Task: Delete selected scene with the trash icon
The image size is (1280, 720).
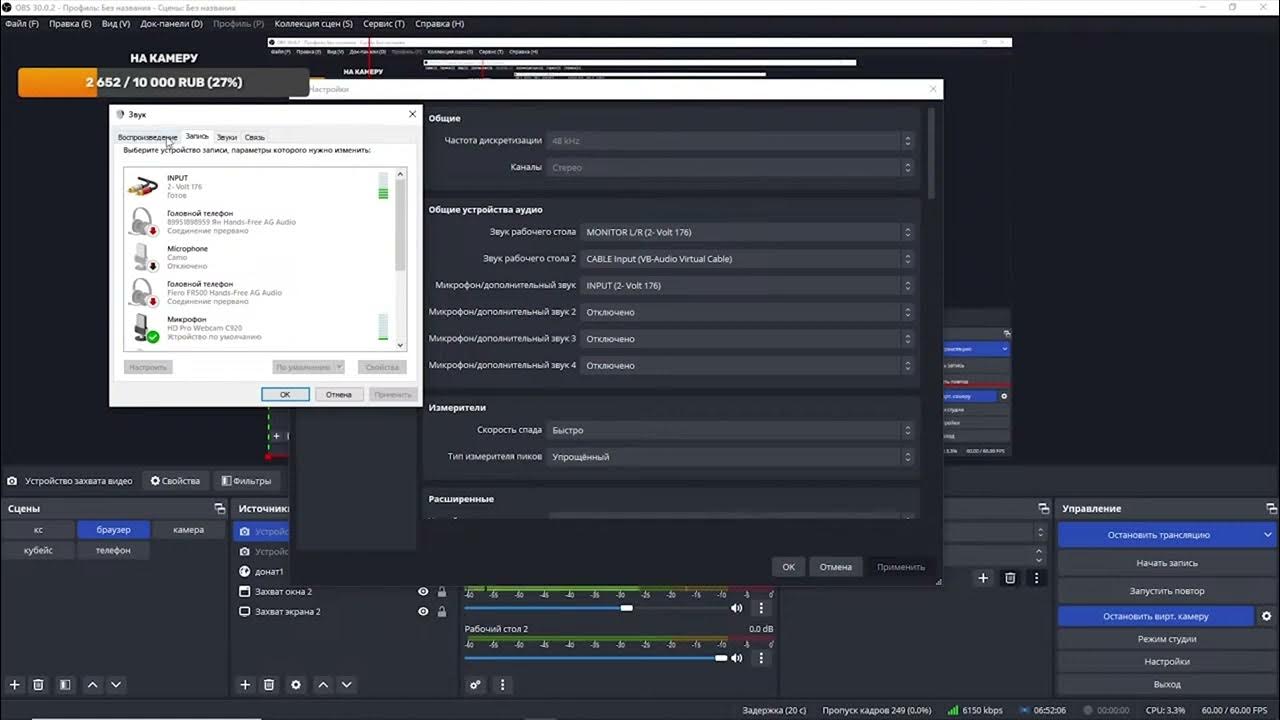Action: point(38,685)
